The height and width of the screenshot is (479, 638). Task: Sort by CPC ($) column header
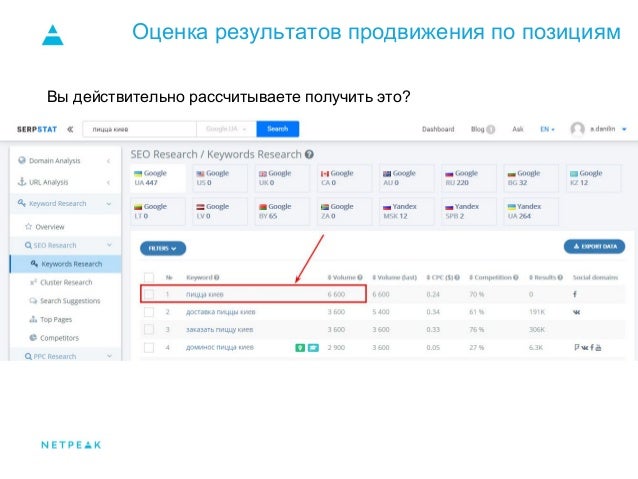point(443,278)
